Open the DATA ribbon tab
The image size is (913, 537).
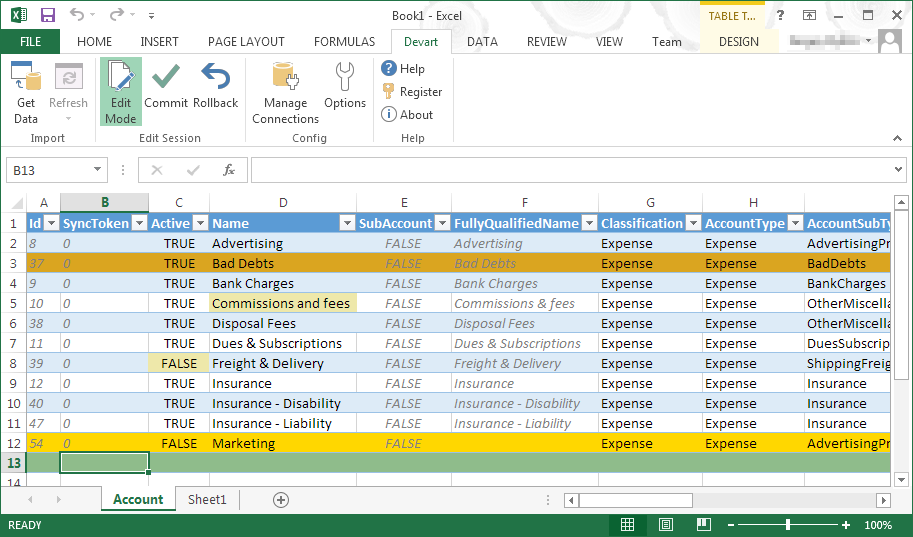(x=482, y=41)
